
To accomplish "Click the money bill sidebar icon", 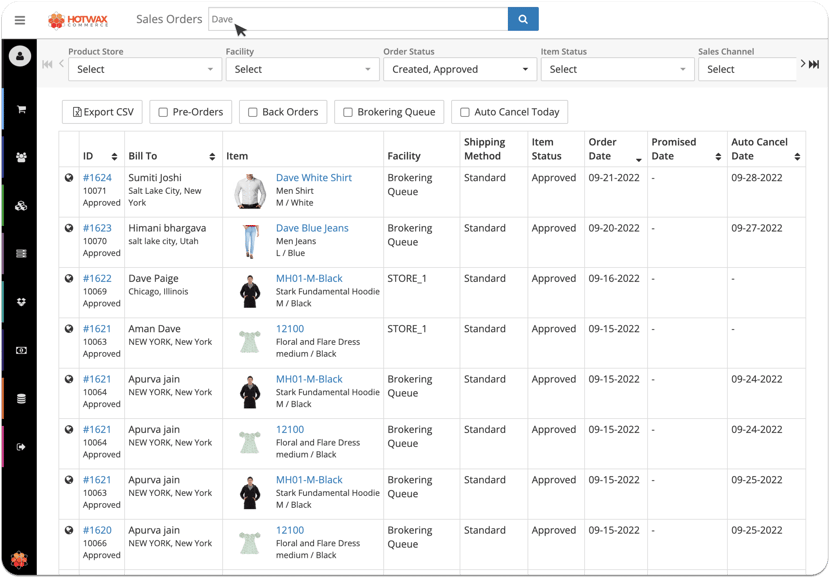I will (x=21, y=351).
